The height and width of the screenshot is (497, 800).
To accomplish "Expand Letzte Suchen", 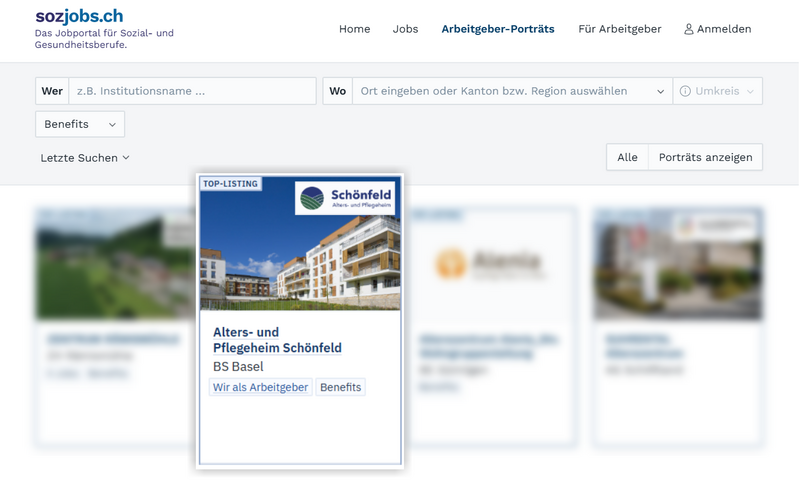I will click(x=85, y=158).
